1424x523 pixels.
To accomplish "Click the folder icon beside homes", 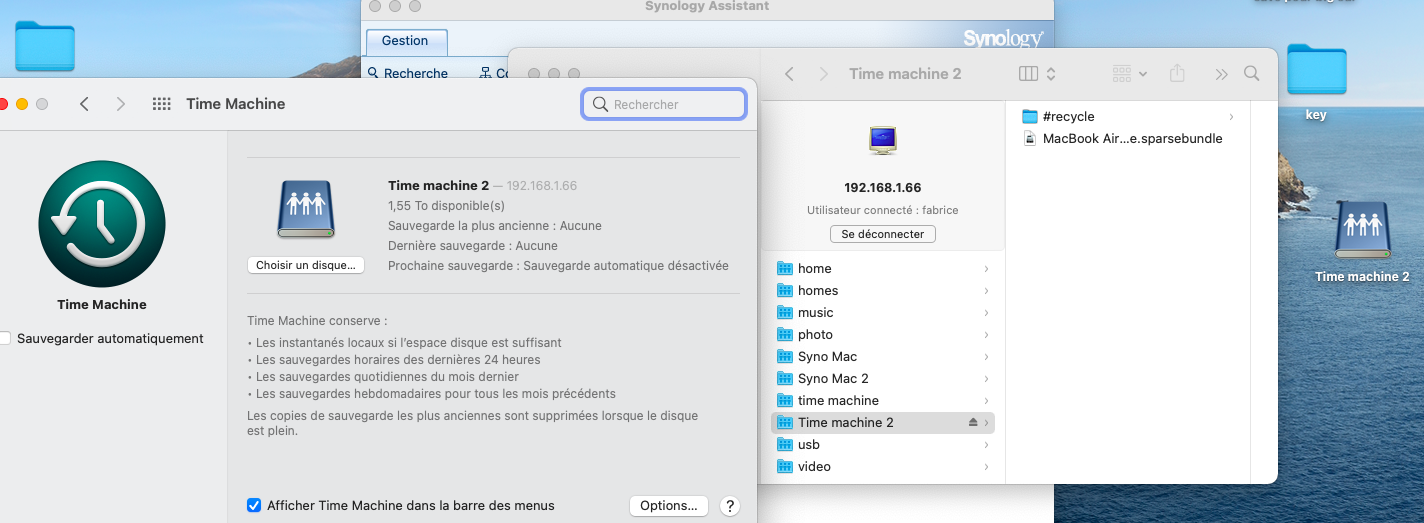I will point(785,291).
